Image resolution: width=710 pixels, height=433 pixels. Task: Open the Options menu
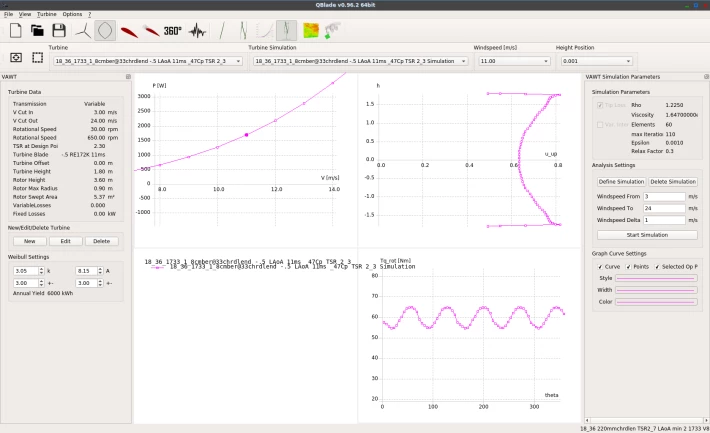[x=72, y=14]
